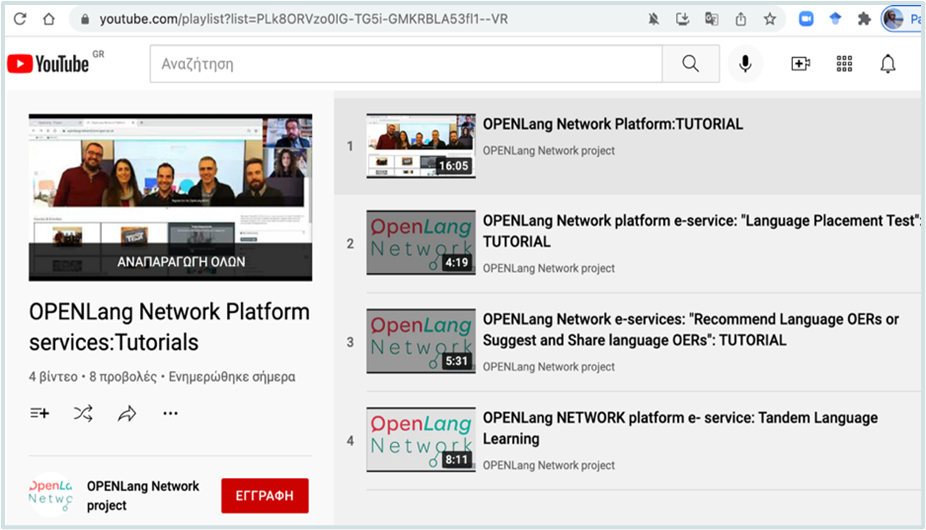
Task: Click the muted notifications bell in address bar
Action: point(653,19)
